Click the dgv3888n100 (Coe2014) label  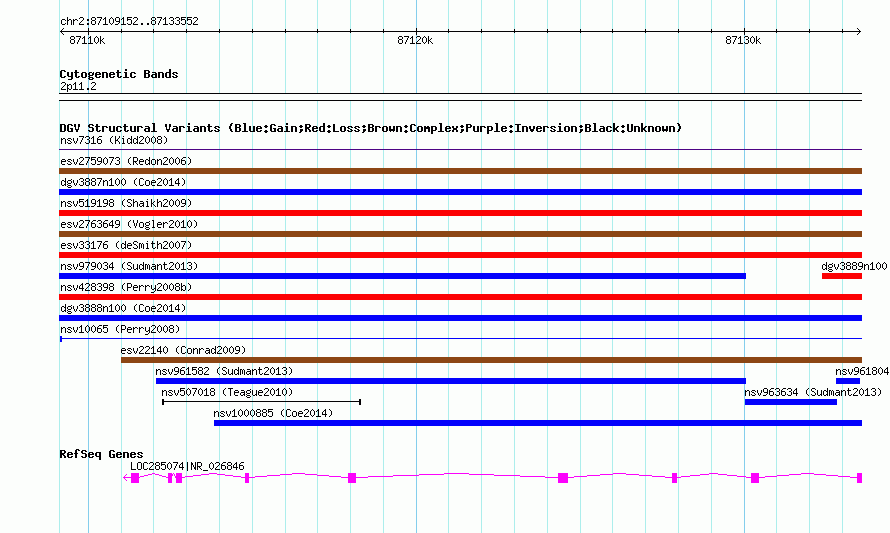pyautogui.click(x=123, y=308)
